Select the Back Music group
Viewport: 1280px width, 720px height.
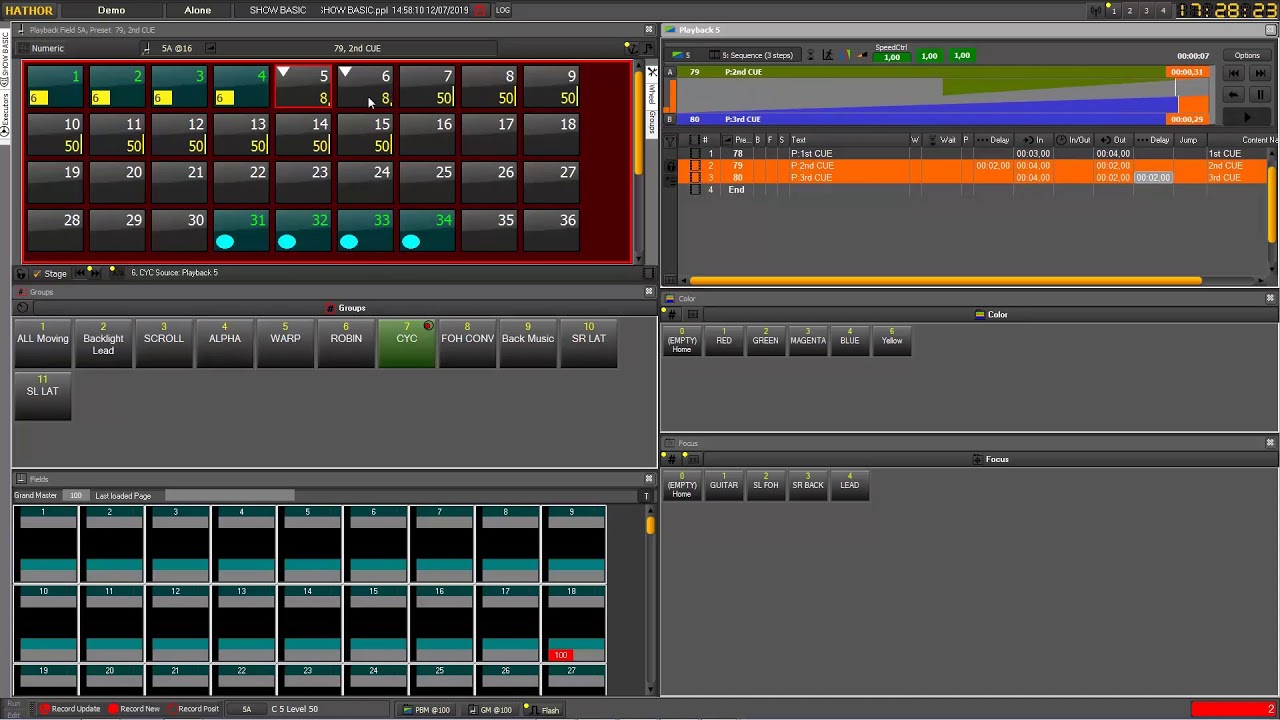(x=528, y=343)
